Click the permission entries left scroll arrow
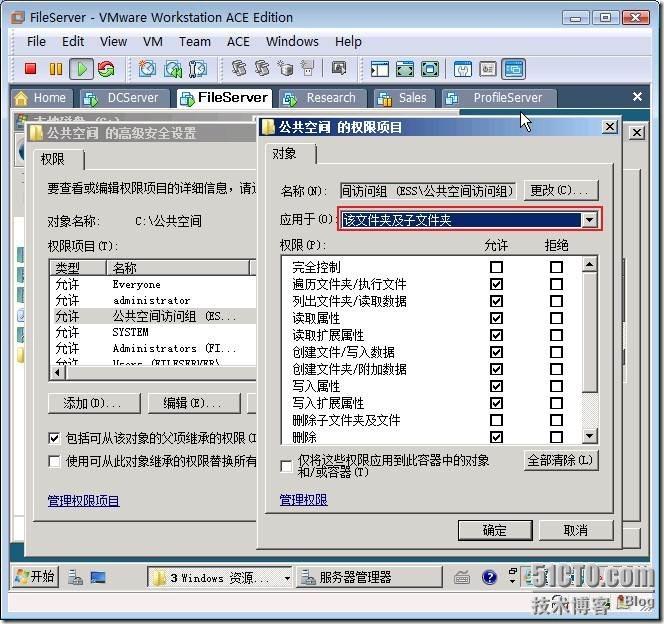The width and height of the screenshot is (664, 624). point(58,373)
